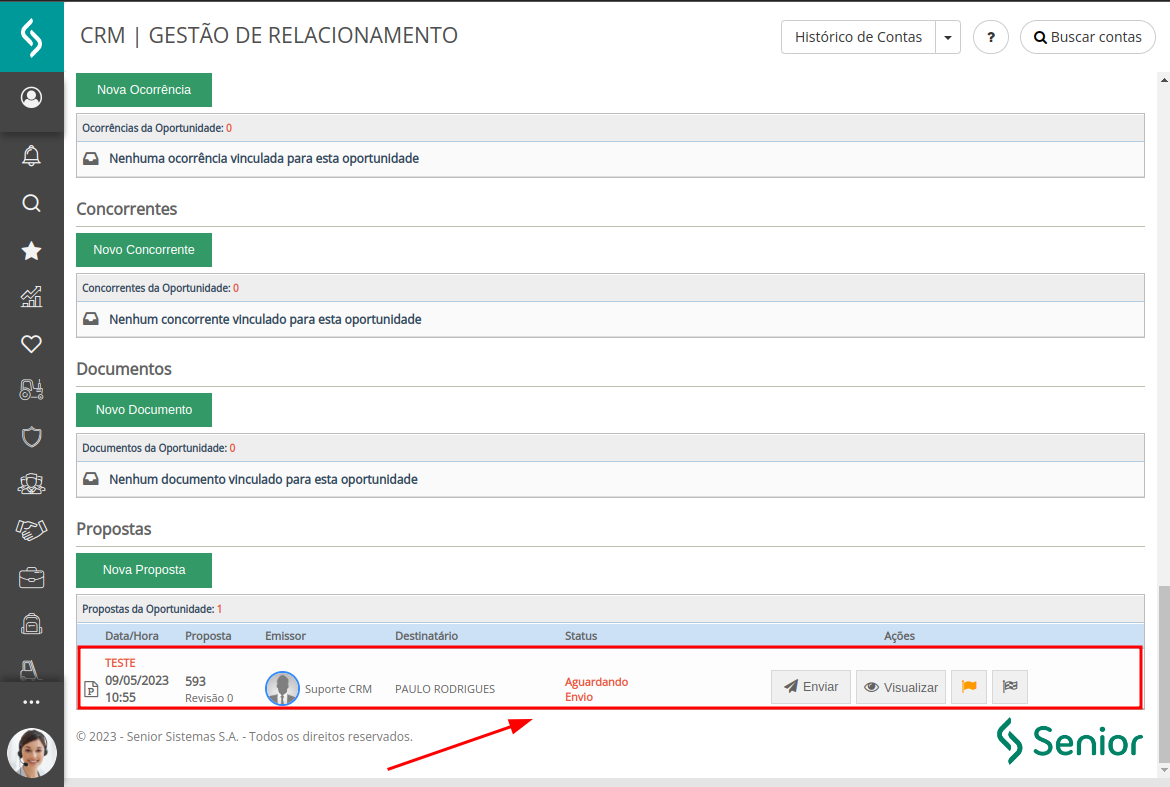Click PAULO RODRIGUES recipient text
This screenshot has width=1170, height=787.
(x=445, y=689)
